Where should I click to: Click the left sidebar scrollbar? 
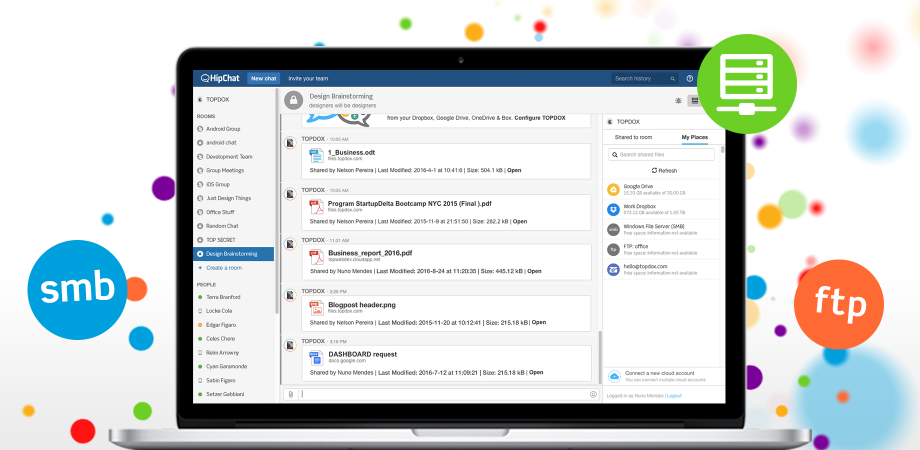[x=276, y=201]
